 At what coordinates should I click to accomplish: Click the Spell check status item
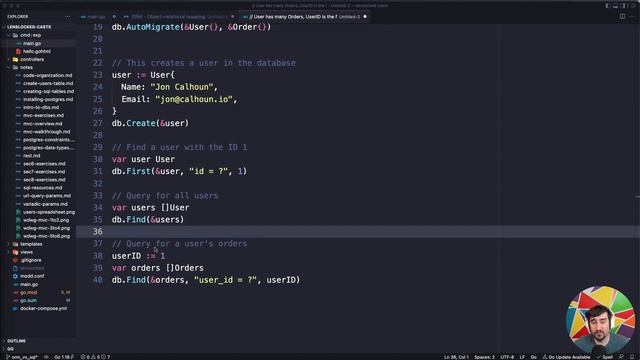pos(605,357)
